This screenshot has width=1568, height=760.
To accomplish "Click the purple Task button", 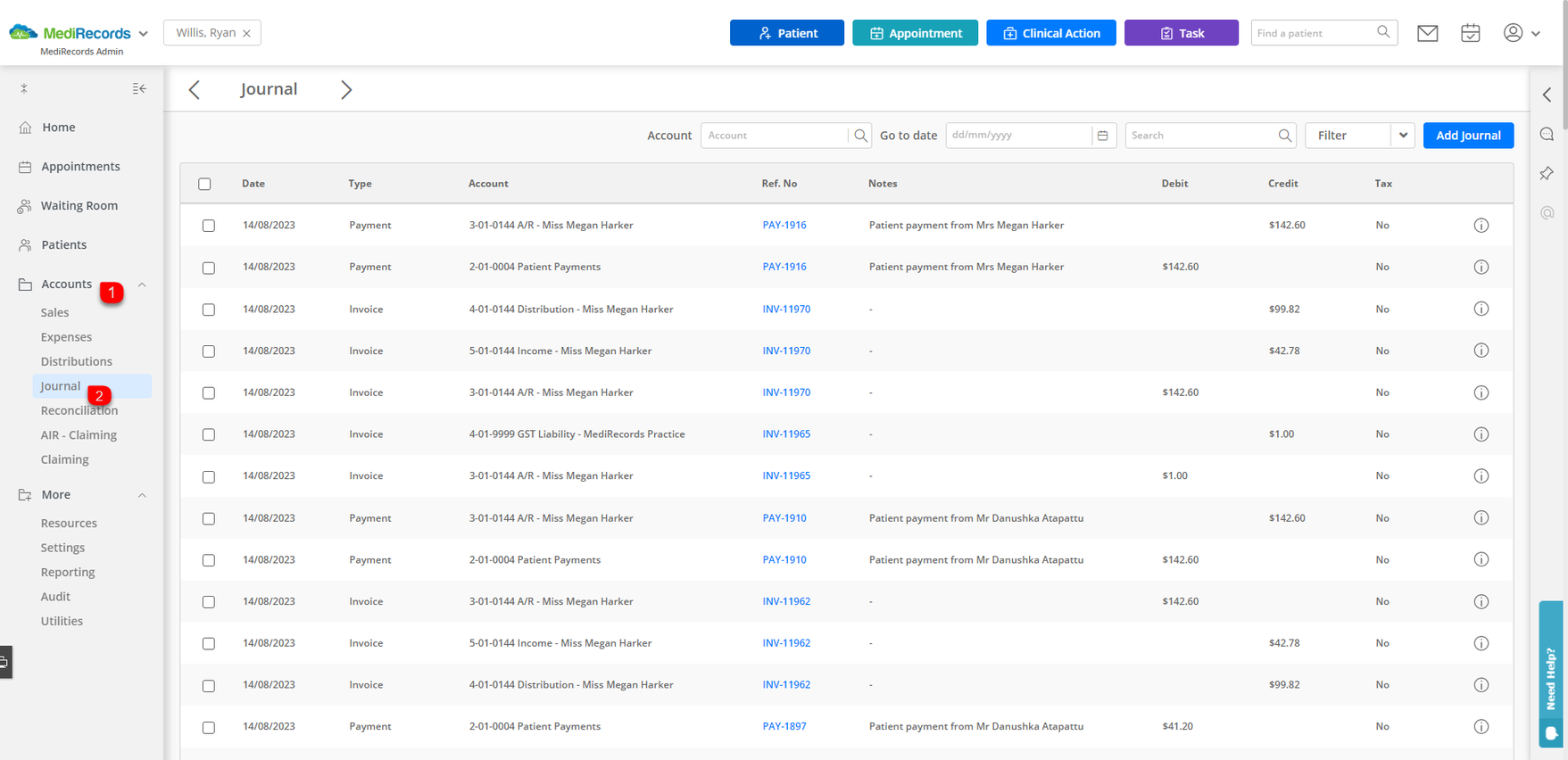I will coord(1182,33).
